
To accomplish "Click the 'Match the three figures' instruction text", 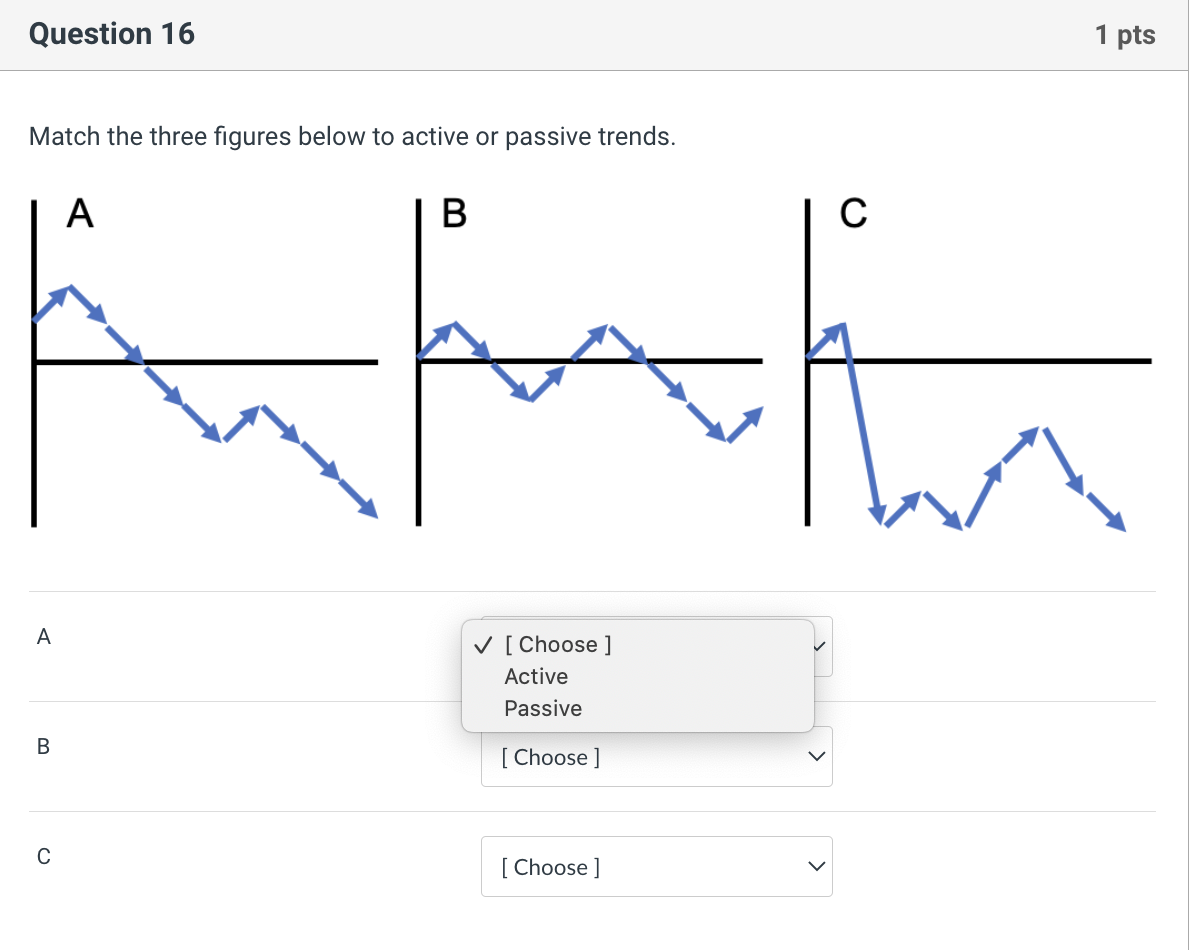I will tap(352, 137).
